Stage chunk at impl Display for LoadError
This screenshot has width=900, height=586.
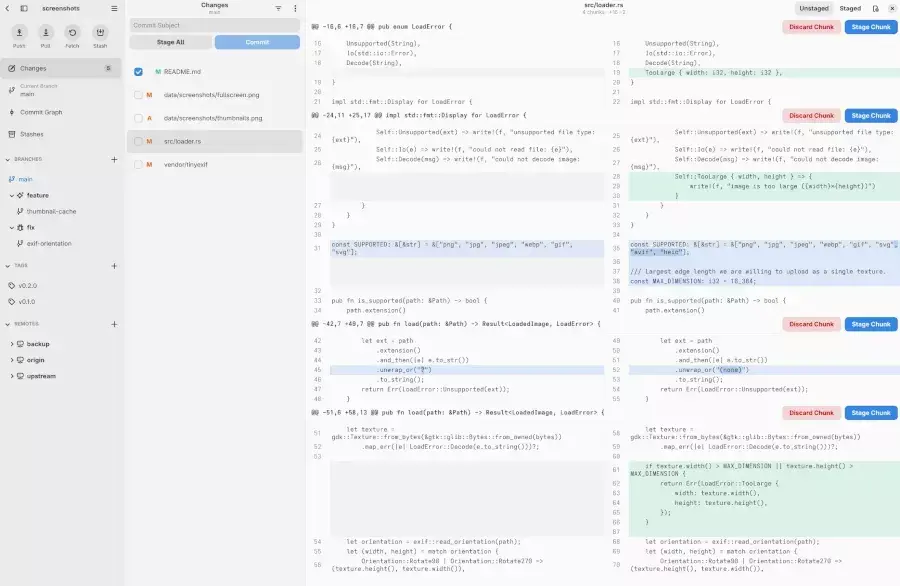(x=871, y=115)
